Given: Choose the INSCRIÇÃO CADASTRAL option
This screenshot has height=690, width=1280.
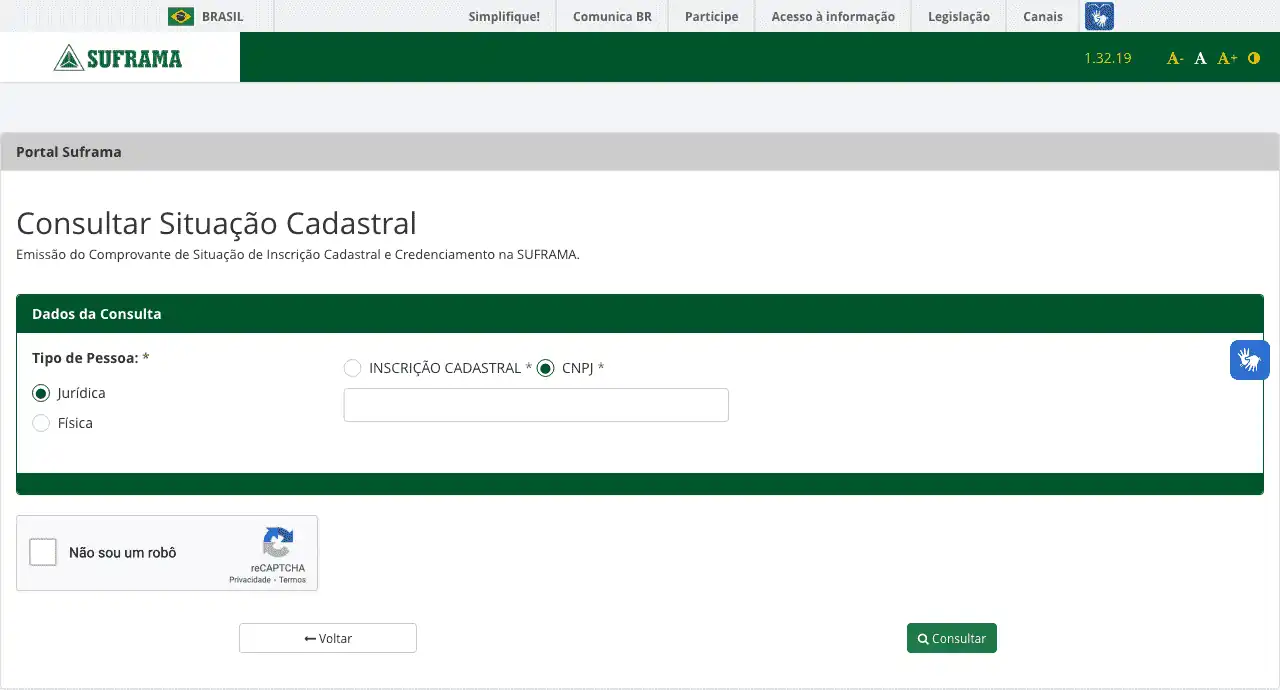Looking at the screenshot, I should point(352,368).
